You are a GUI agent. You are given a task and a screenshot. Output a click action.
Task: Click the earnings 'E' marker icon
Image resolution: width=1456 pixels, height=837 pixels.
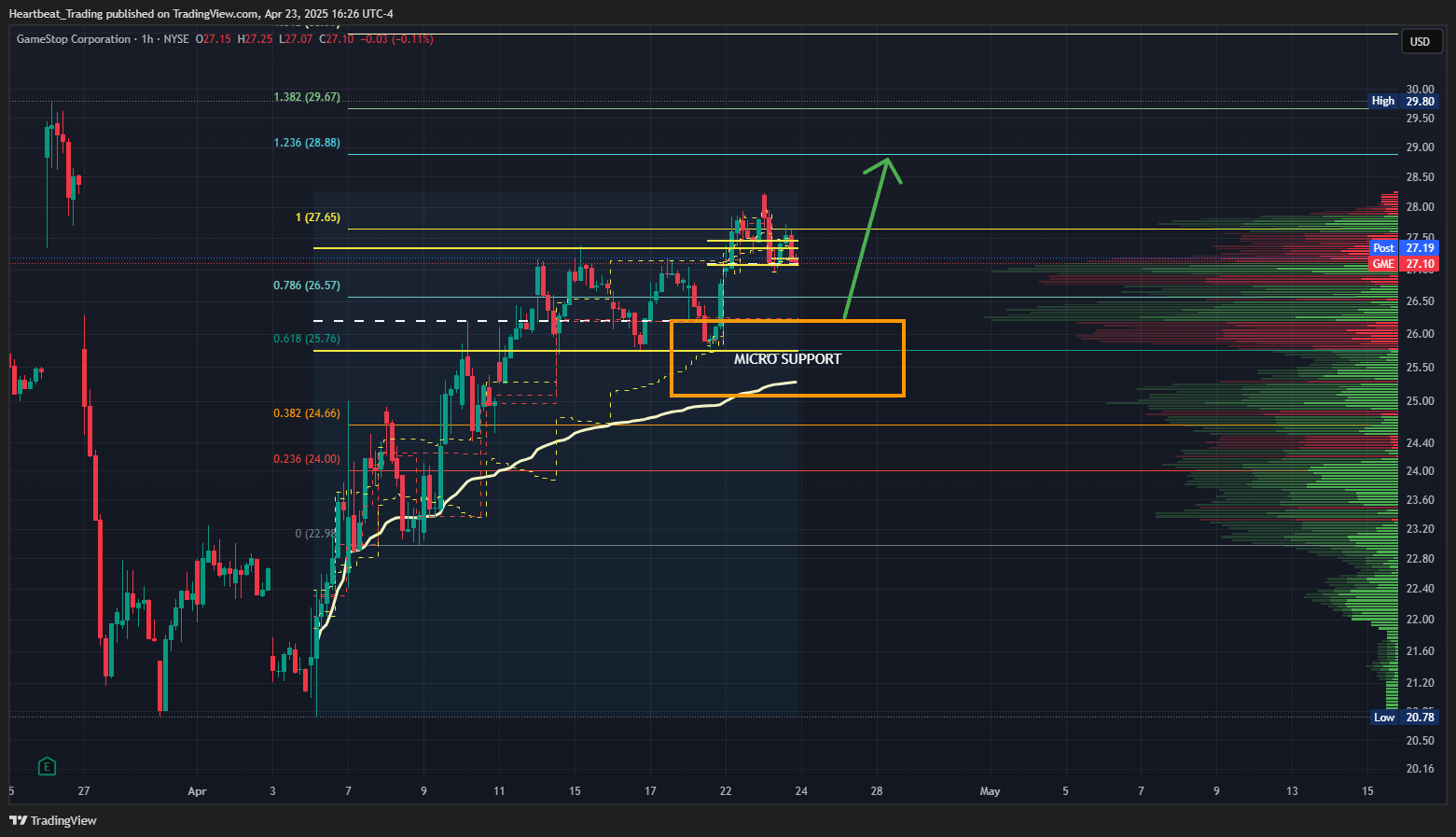coord(47,767)
